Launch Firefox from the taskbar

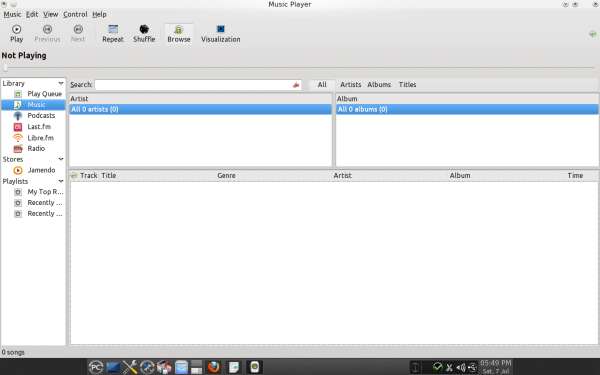pyautogui.click(x=214, y=367)
